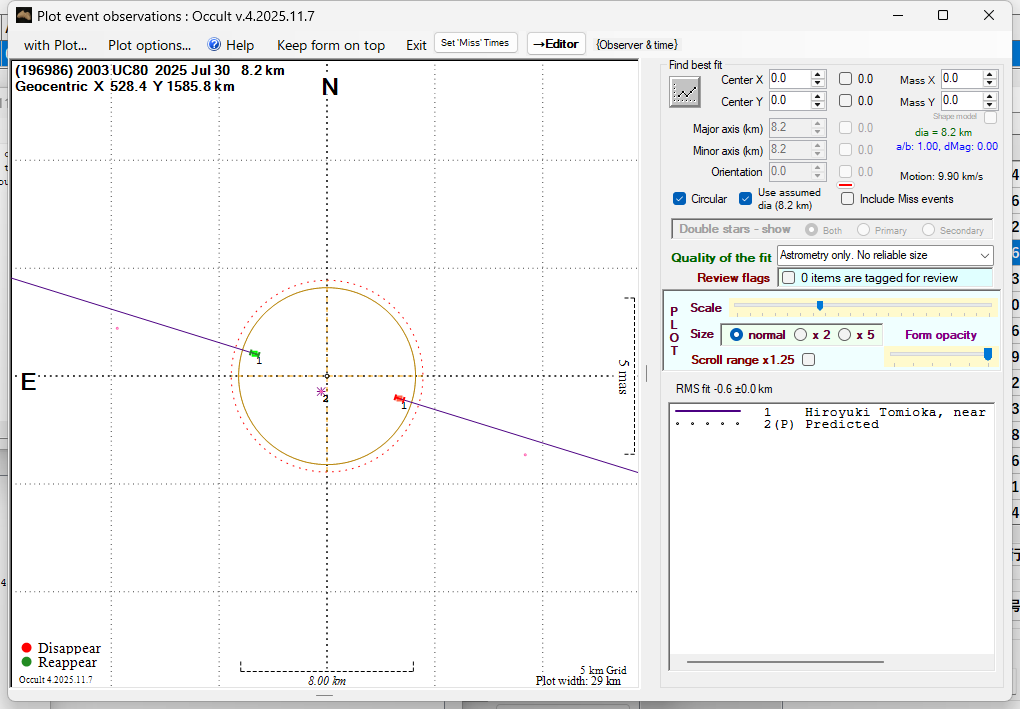The width and height of the screenshot is (1020, 709).
Task: Click the blue Help question mark icon
Action: (214, 45)
